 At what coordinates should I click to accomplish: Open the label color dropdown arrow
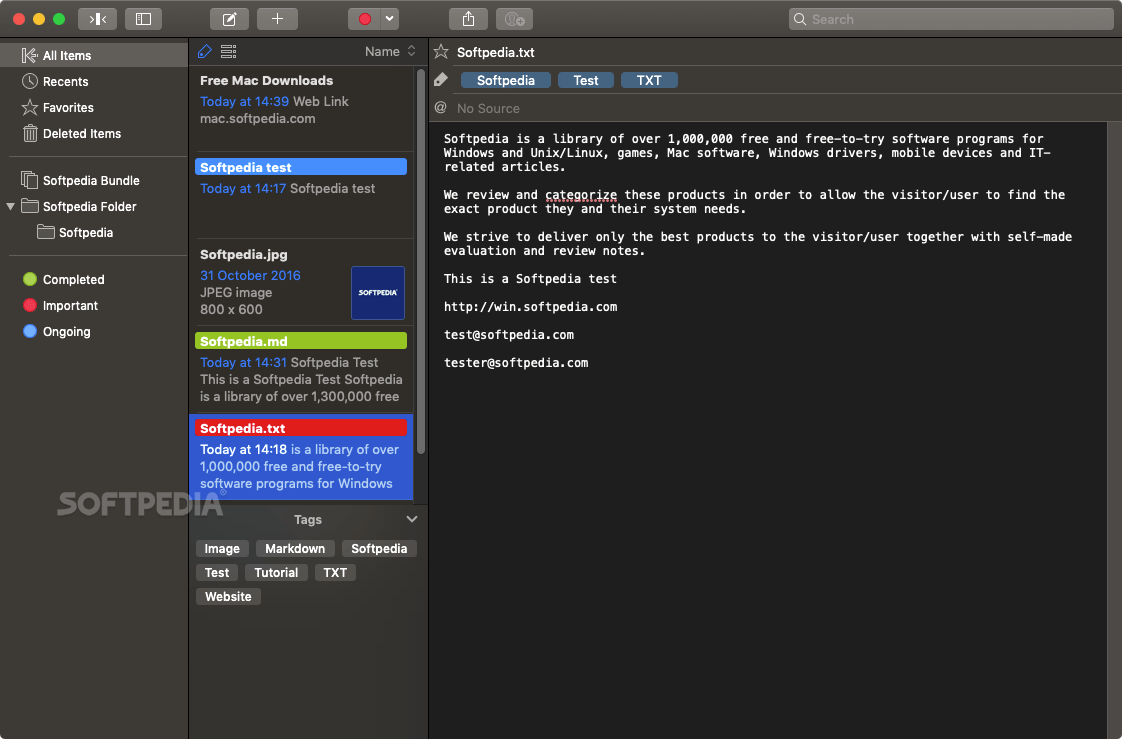(x=389, y=19)
